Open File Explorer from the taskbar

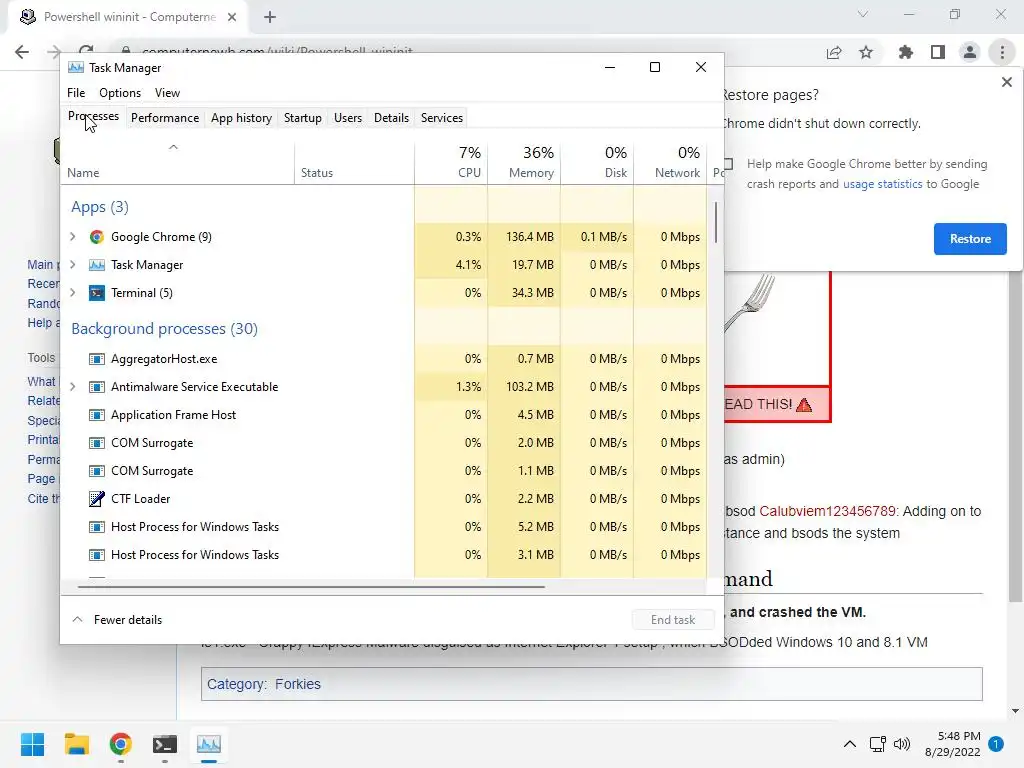pos(76,744)
